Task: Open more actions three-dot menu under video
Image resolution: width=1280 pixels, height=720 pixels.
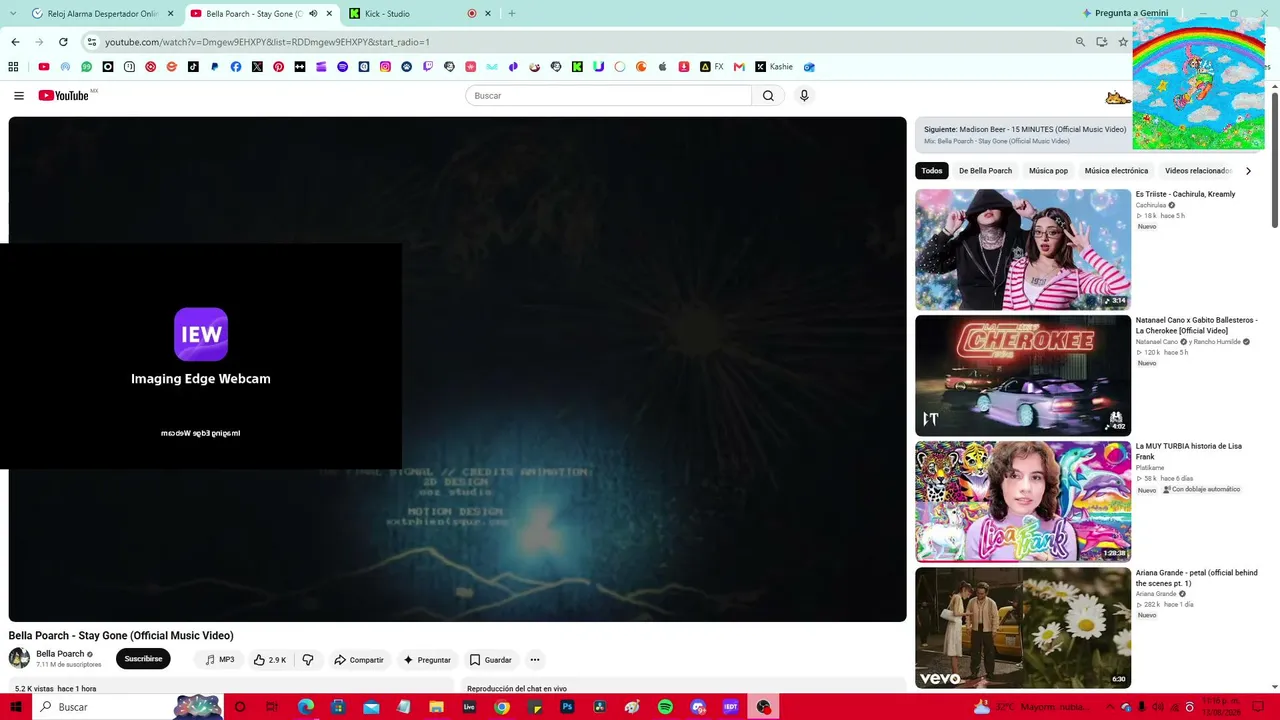Action: (x=535, y=660)
